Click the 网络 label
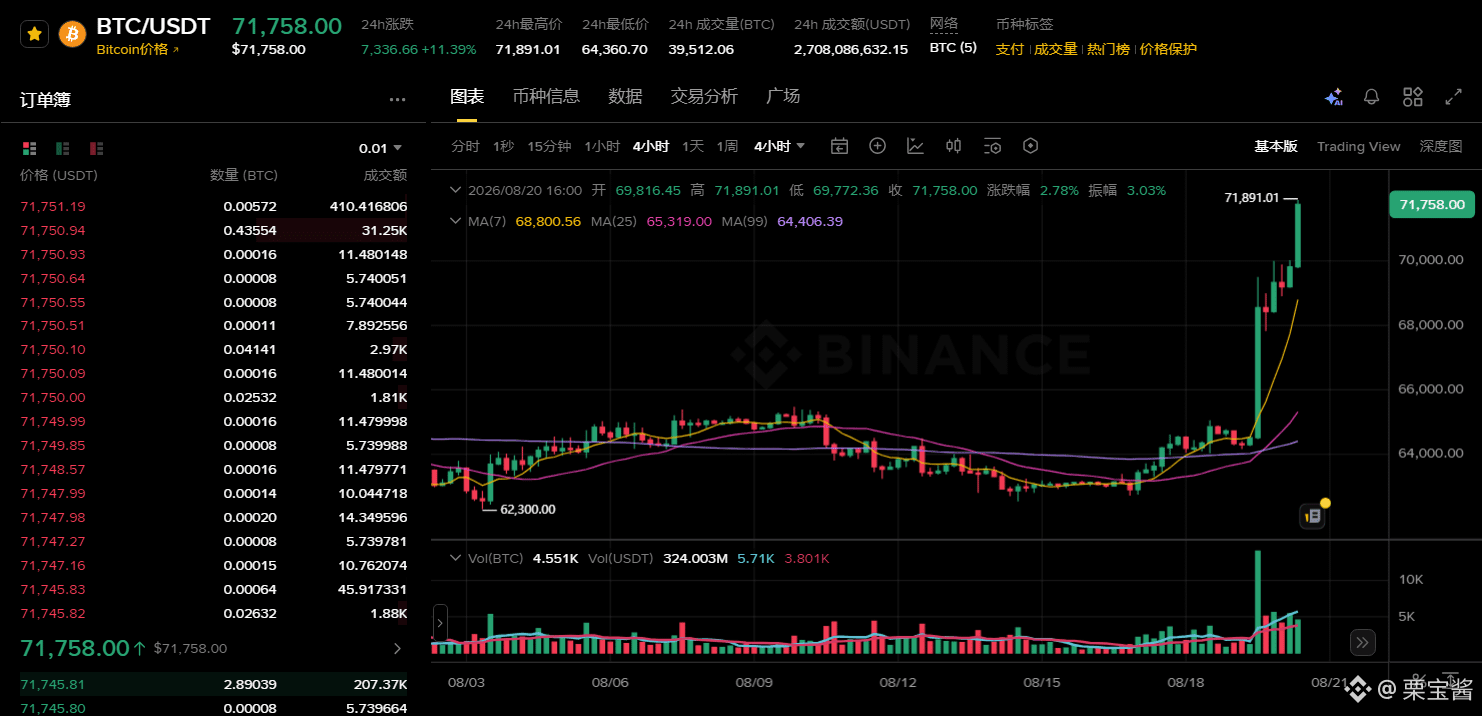This screenshot has width=1482, height=716. click(943, 24)
